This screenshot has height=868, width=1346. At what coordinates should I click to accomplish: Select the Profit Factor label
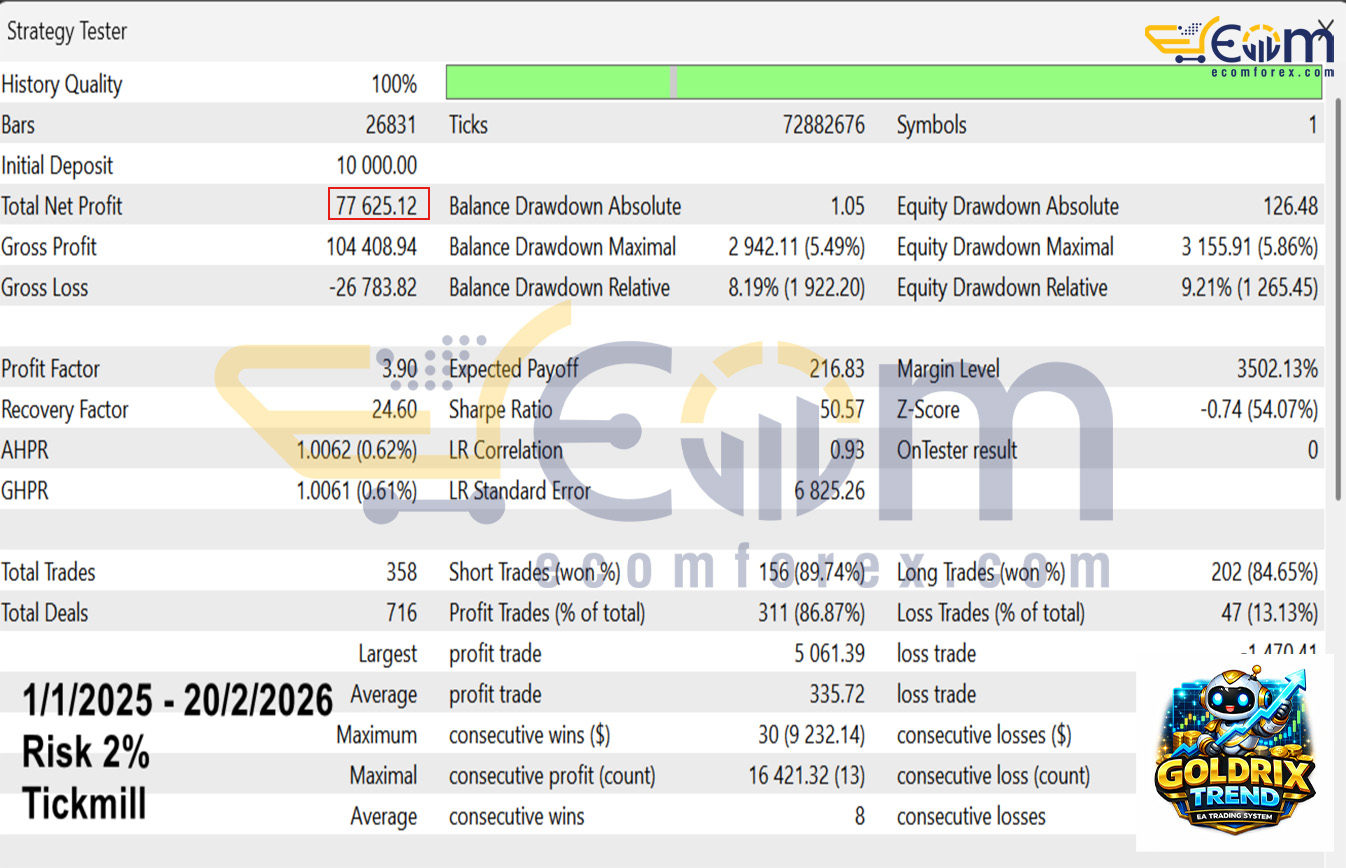(x=51, y=369)
